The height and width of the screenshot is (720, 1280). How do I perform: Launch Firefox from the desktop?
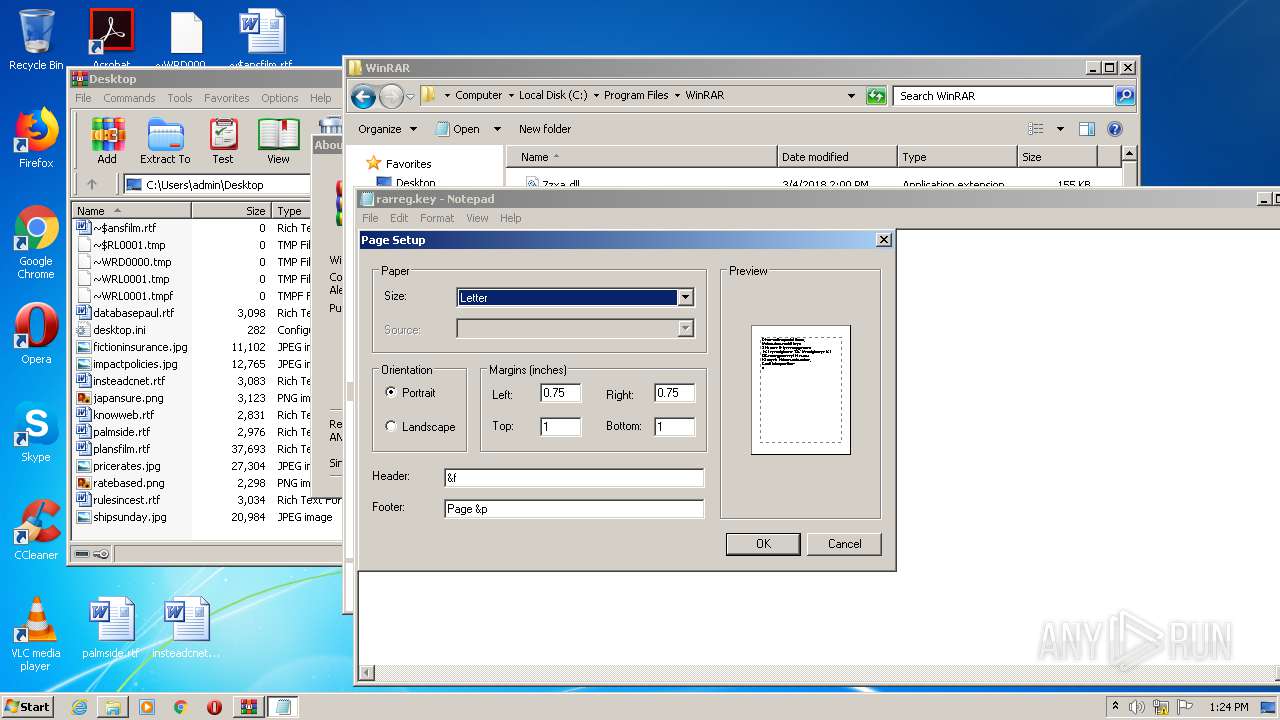(x=36, y=138)
